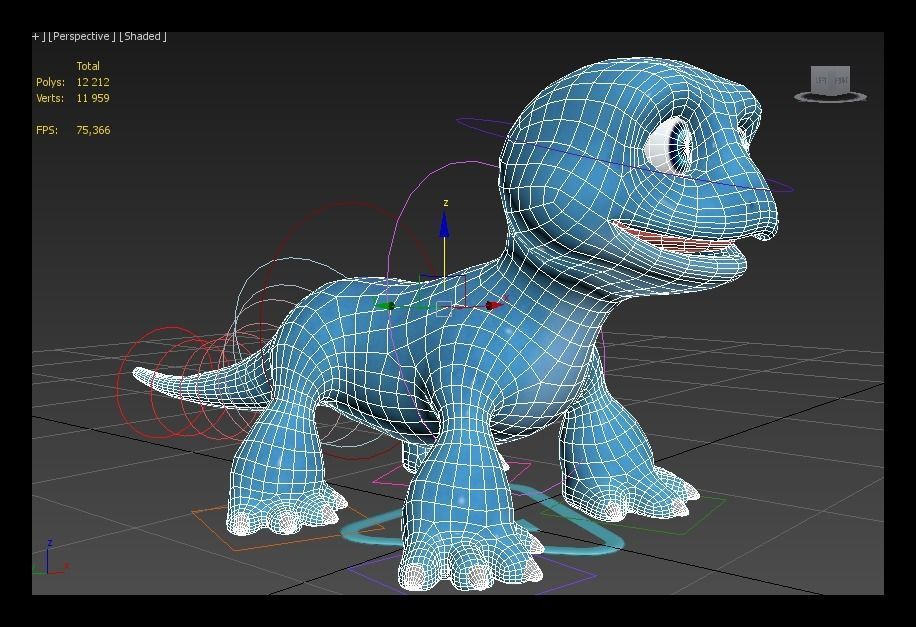The width and height of the screenshot is (916, 627).
Task: Grab the blue Z-axis arrow of move gizmo
Action: pyautogui.click(x=445, y=225)
